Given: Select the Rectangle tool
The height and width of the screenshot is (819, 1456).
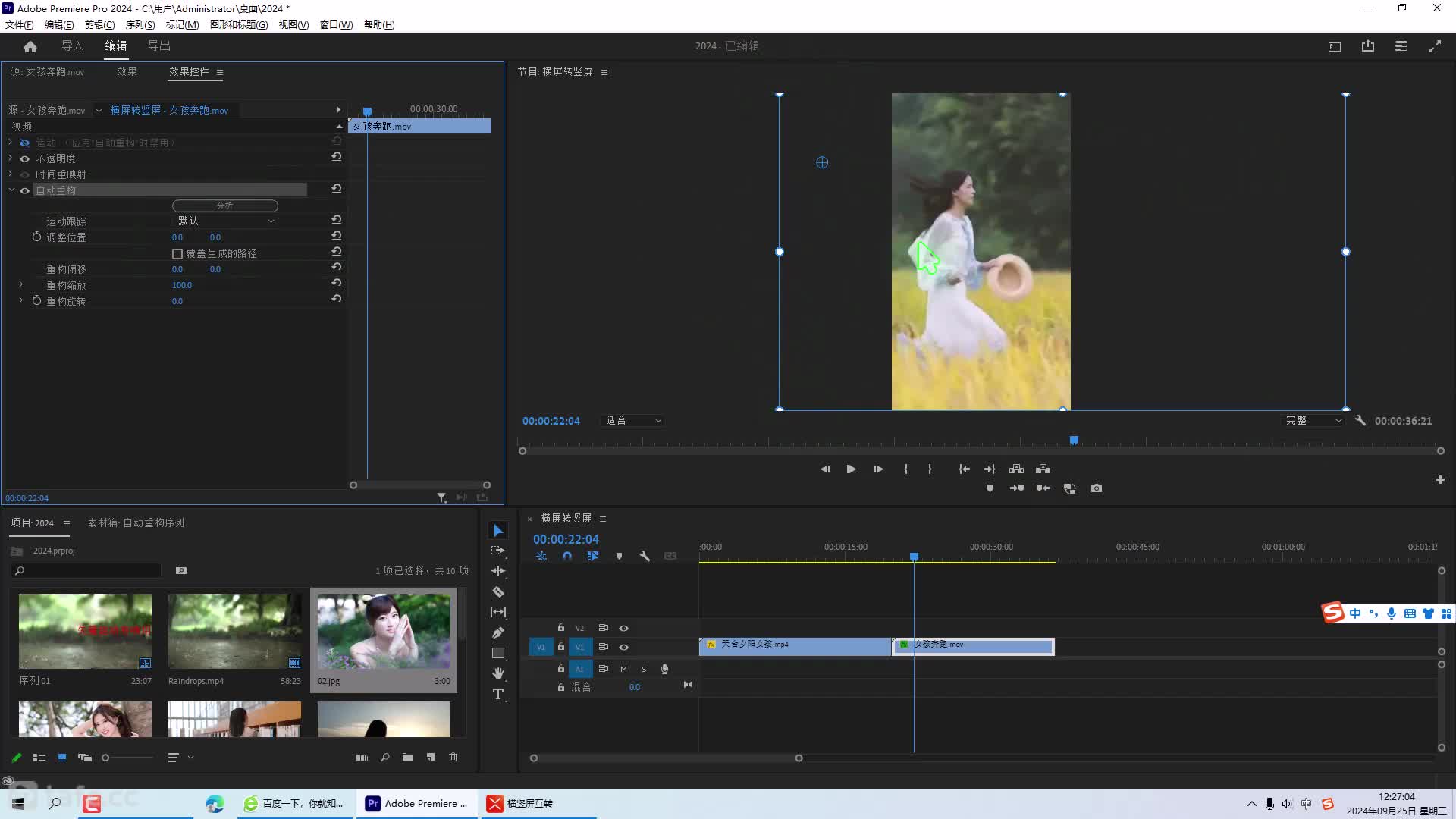Looking at the screenshot, I should pos(498,653).
